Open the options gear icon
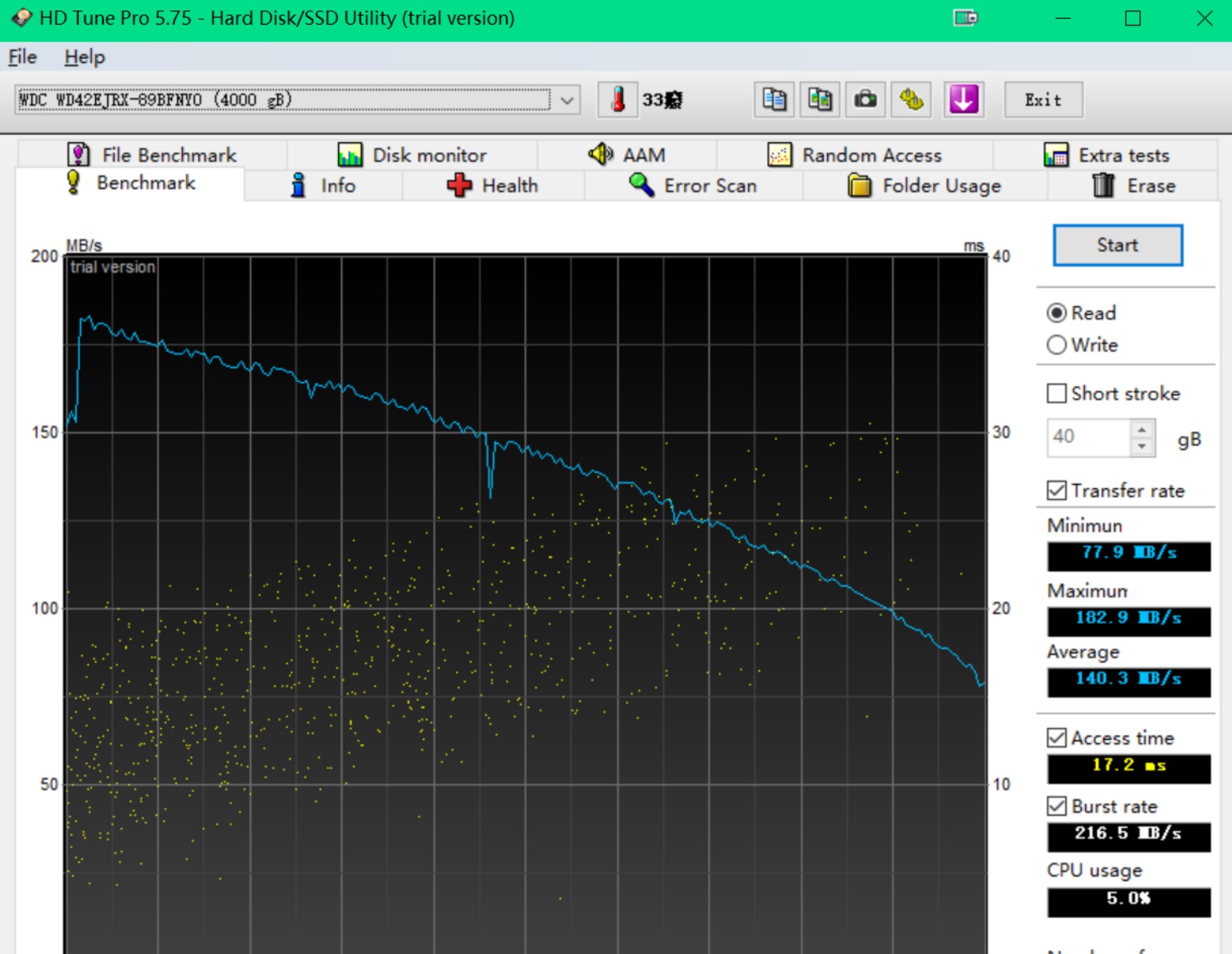This screenshot has width=1232, height=954. click(912, 100)
